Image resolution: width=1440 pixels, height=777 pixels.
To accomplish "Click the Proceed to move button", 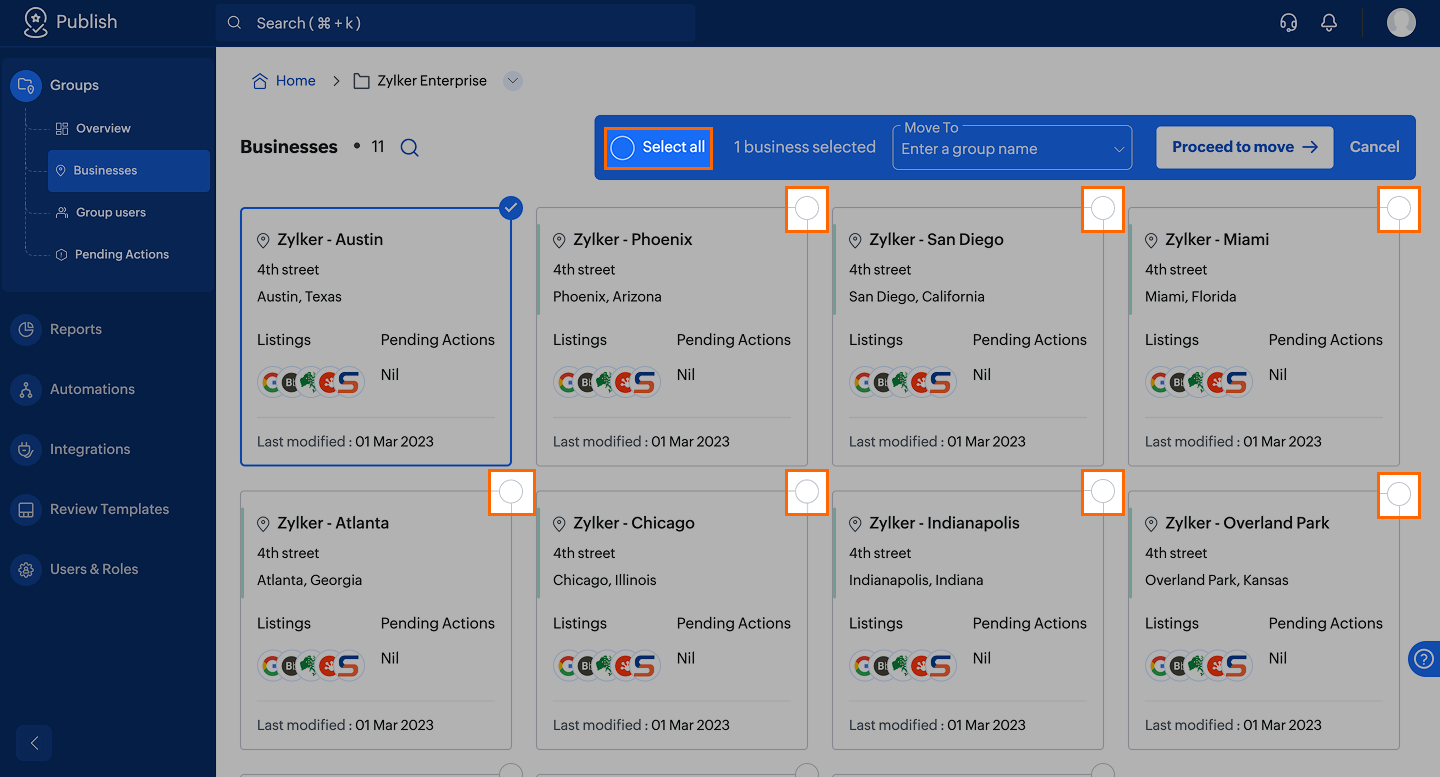I will point(1245,147).
